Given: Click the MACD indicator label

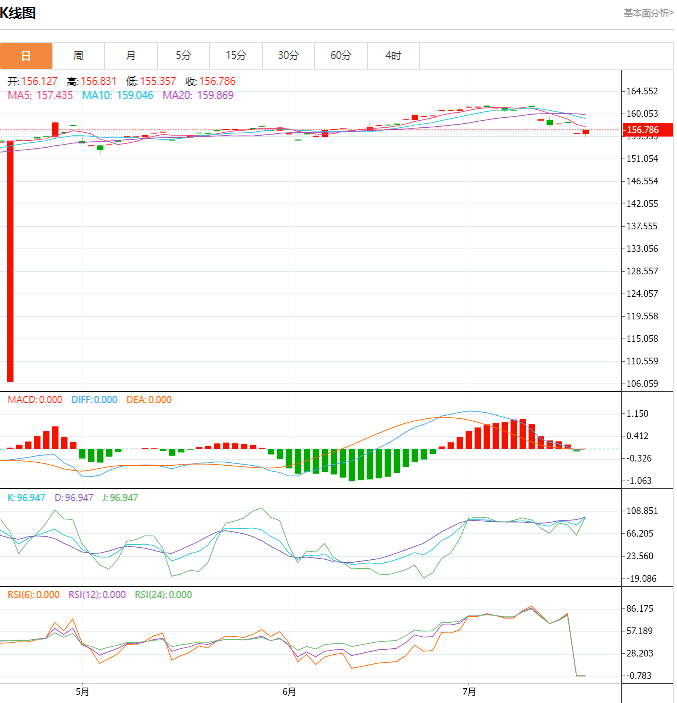Looking at the screenshot, I should 32,400.
